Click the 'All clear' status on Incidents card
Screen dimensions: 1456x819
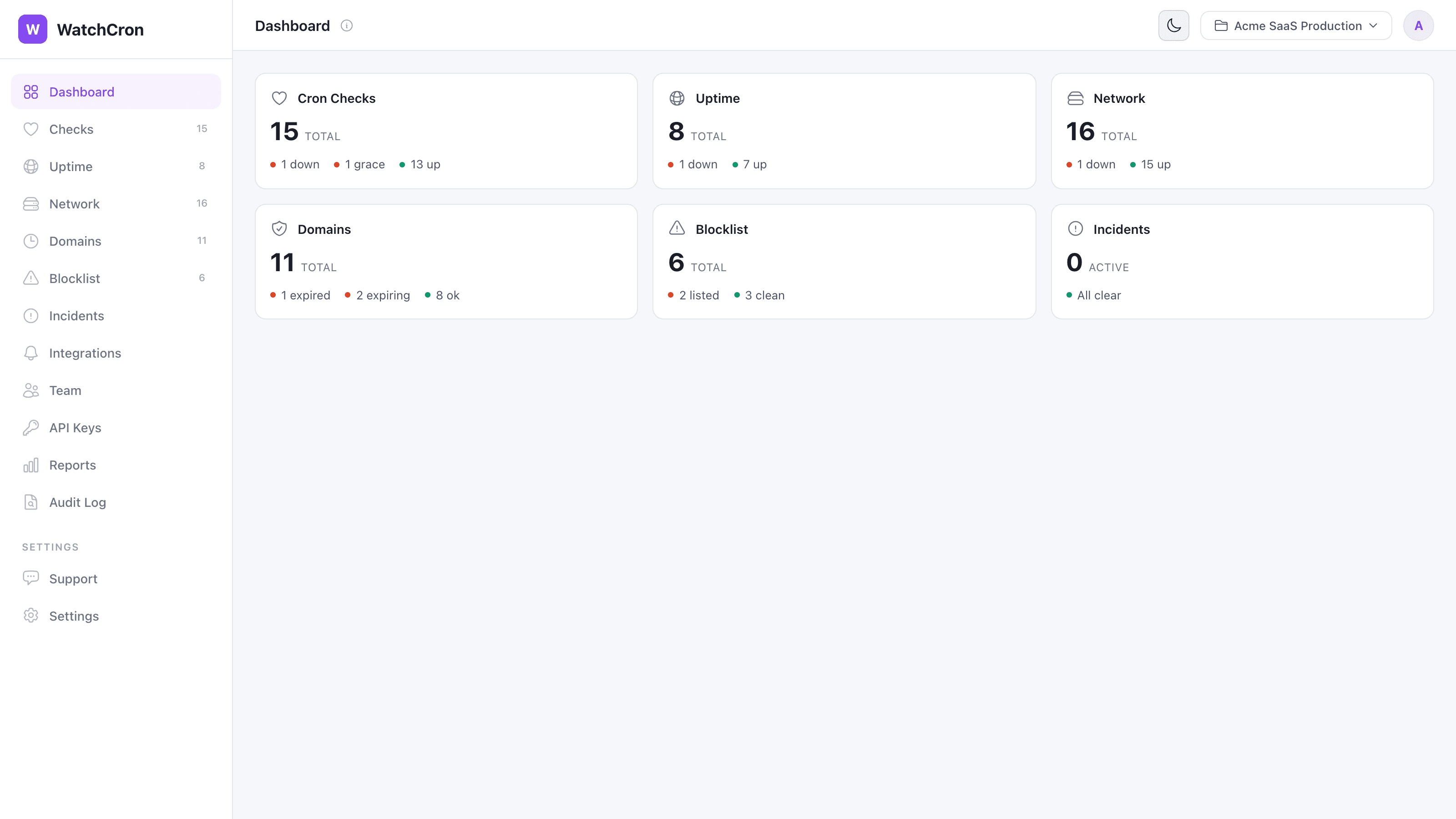tap(1093, 295)
